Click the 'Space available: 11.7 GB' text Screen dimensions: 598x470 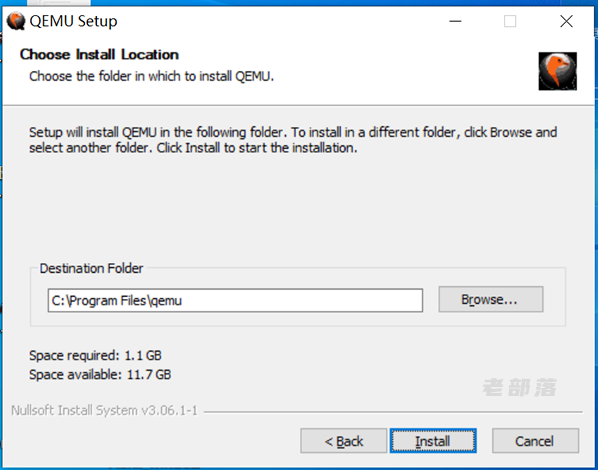100,375
